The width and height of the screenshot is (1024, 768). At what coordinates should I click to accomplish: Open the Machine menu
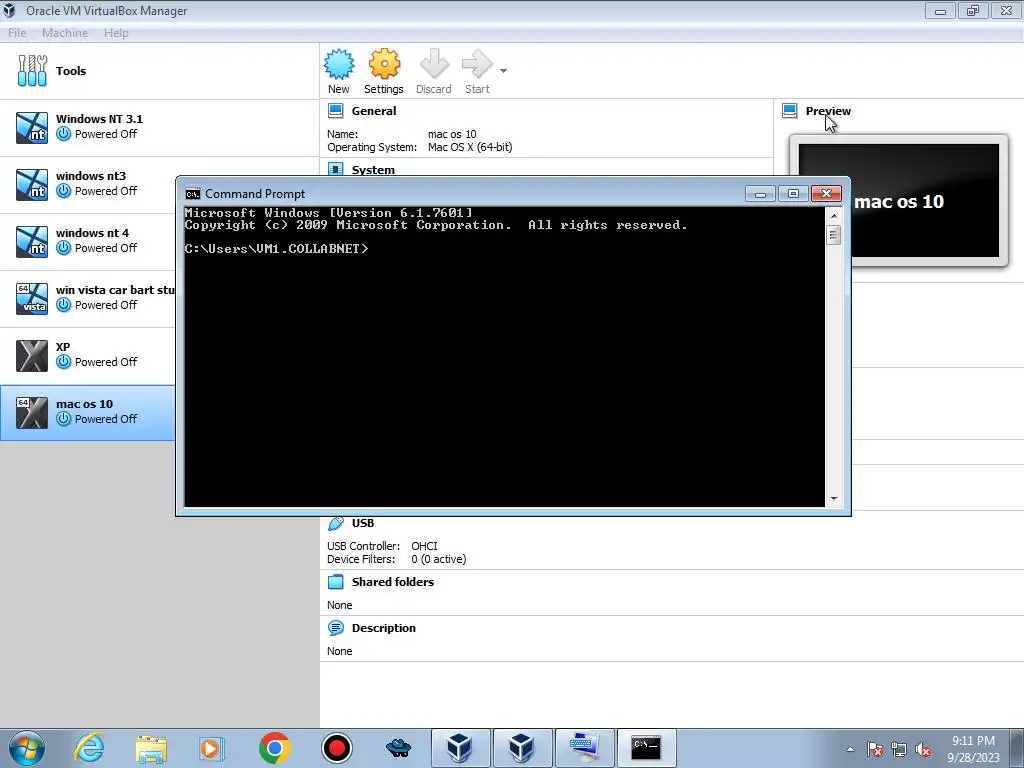pos(65,33)
